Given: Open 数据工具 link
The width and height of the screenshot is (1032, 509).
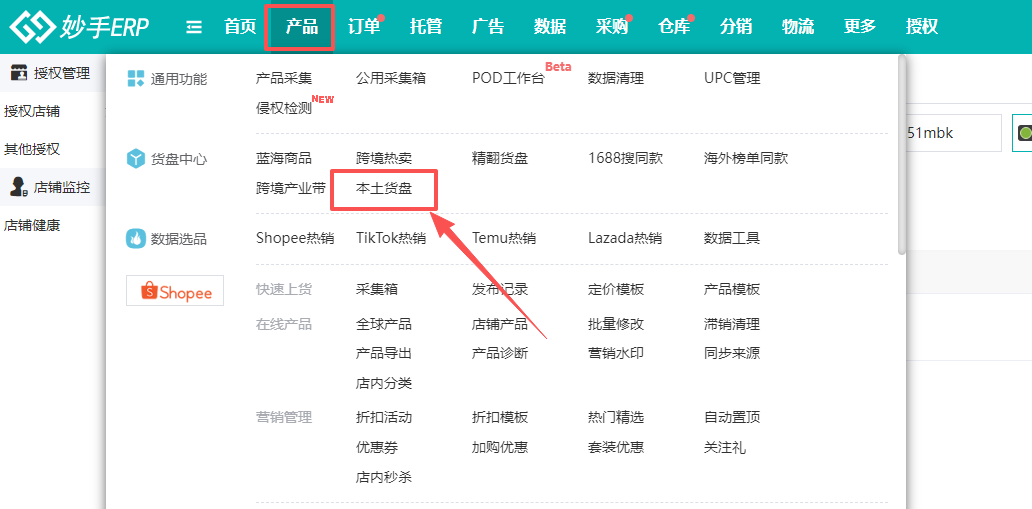Looking at the screenshot, I should click(732, 238).
